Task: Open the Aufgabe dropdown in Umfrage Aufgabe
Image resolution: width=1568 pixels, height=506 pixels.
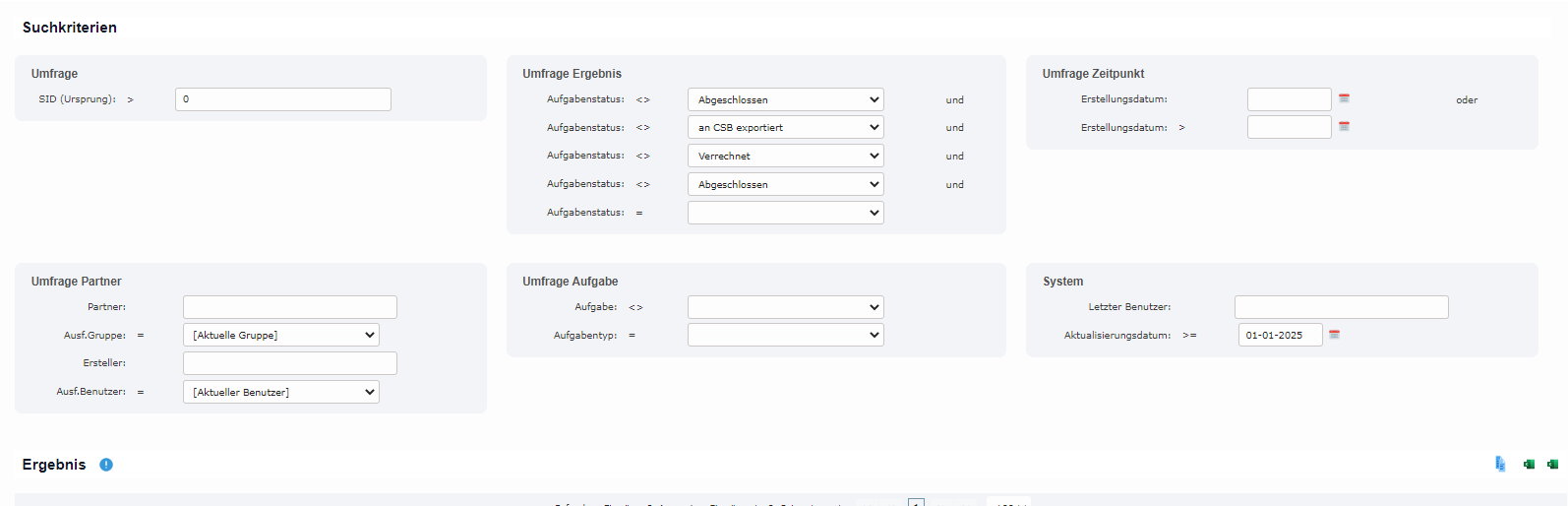Action: pos(785,307)
